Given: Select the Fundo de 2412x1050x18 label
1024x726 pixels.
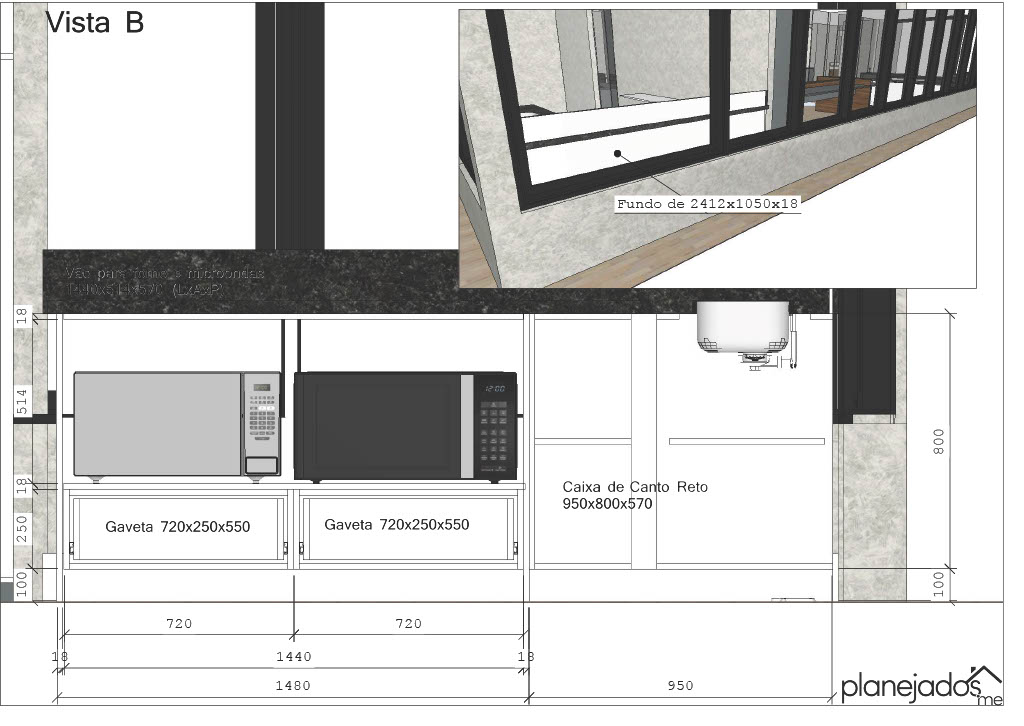Looking at the screenshot, I should click(708, 203).
